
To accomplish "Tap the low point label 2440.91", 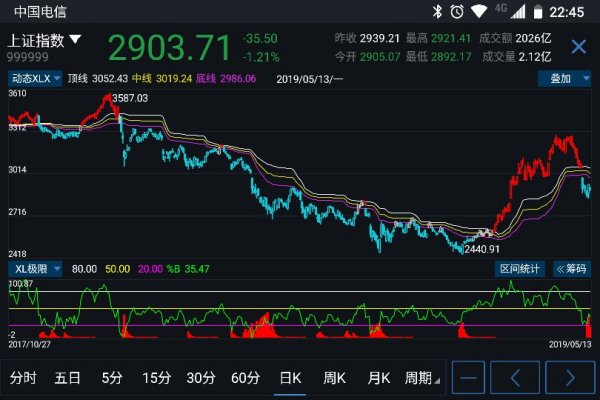I will tap(482, 249).
